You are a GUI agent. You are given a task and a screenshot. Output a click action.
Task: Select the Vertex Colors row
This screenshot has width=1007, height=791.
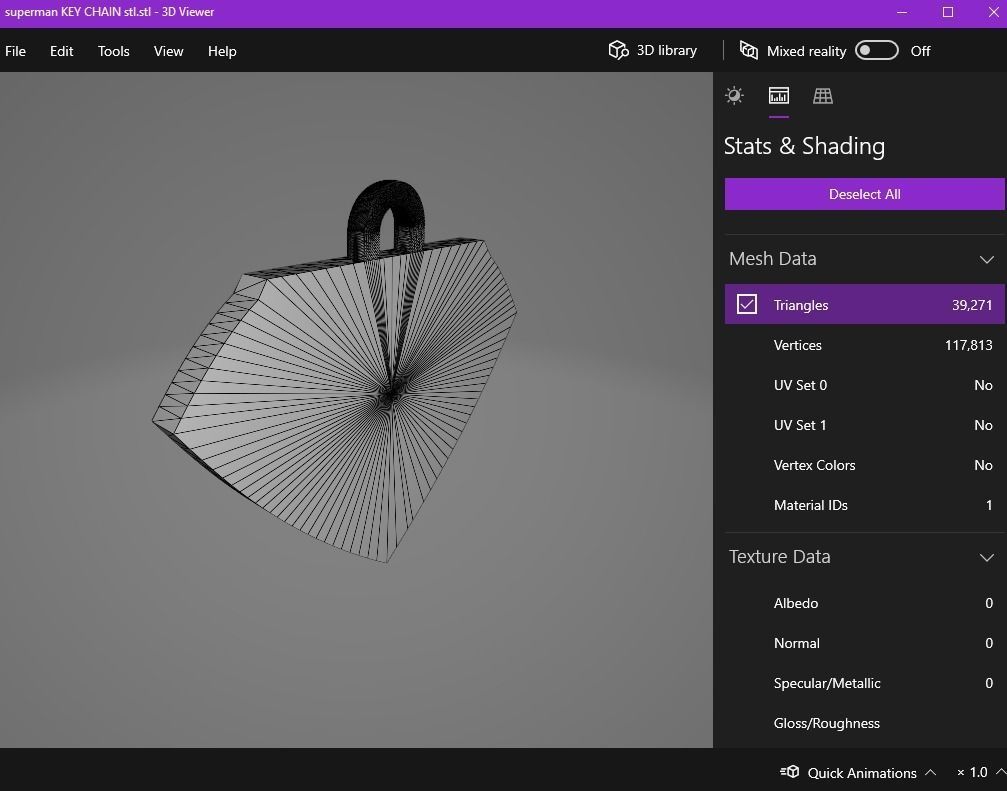point(864,465)
